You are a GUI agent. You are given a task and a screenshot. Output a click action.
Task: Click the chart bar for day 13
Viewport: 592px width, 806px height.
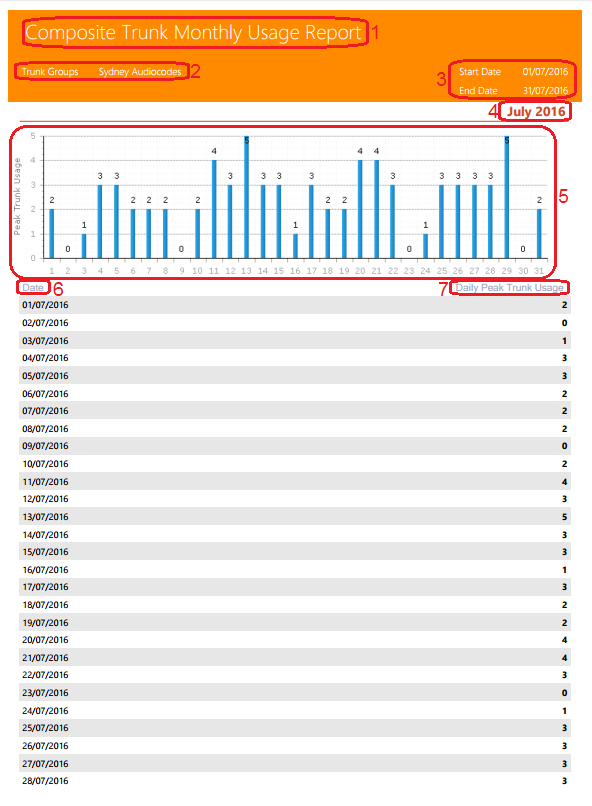247,197
